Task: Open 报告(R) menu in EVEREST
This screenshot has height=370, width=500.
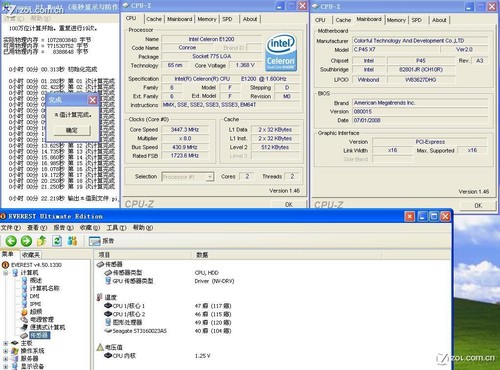Action: pos(63,228)
